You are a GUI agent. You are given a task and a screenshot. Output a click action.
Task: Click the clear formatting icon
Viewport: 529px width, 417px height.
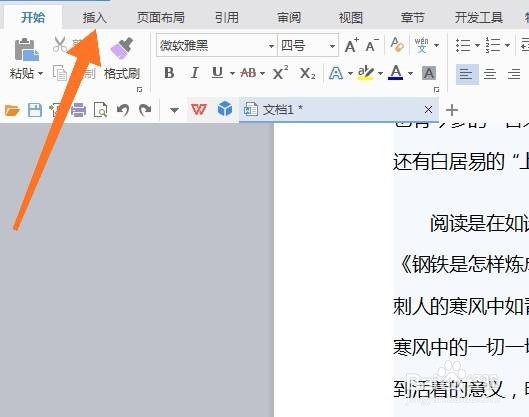(397, 45)
